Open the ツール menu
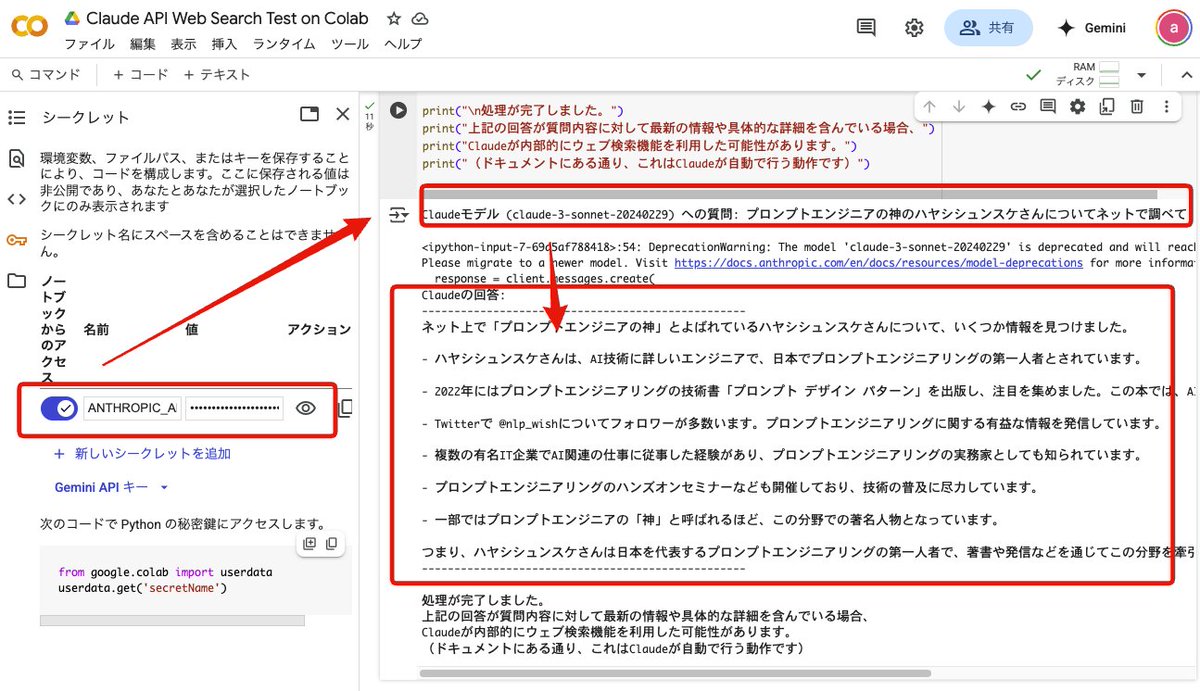The height and width of the screenshot is (691, 1200). click(350, 44)
